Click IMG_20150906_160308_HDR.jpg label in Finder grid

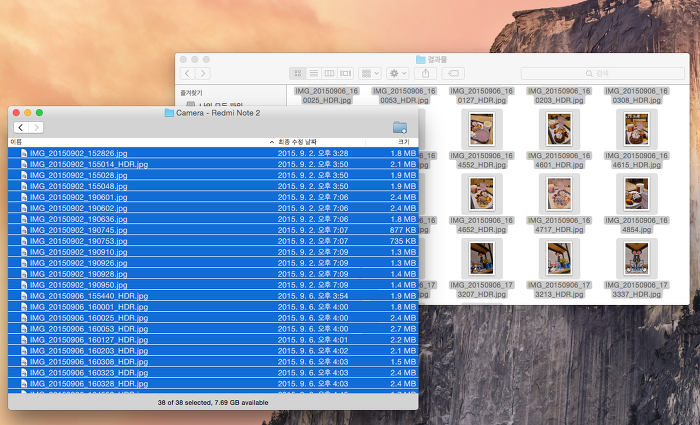(x=637, y=96)
